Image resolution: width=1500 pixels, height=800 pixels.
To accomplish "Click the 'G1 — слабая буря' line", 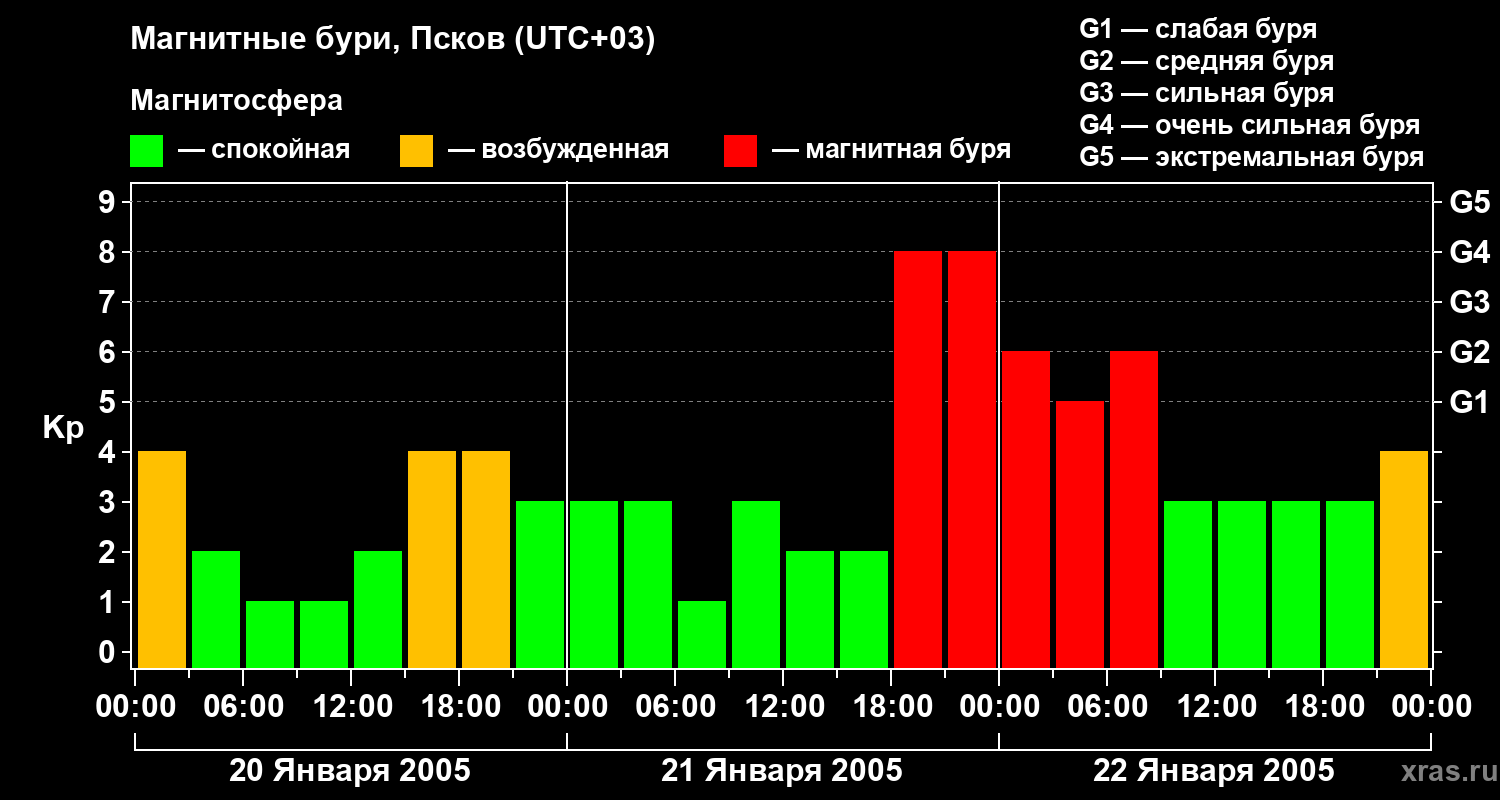I will (x=1198, y=28).
